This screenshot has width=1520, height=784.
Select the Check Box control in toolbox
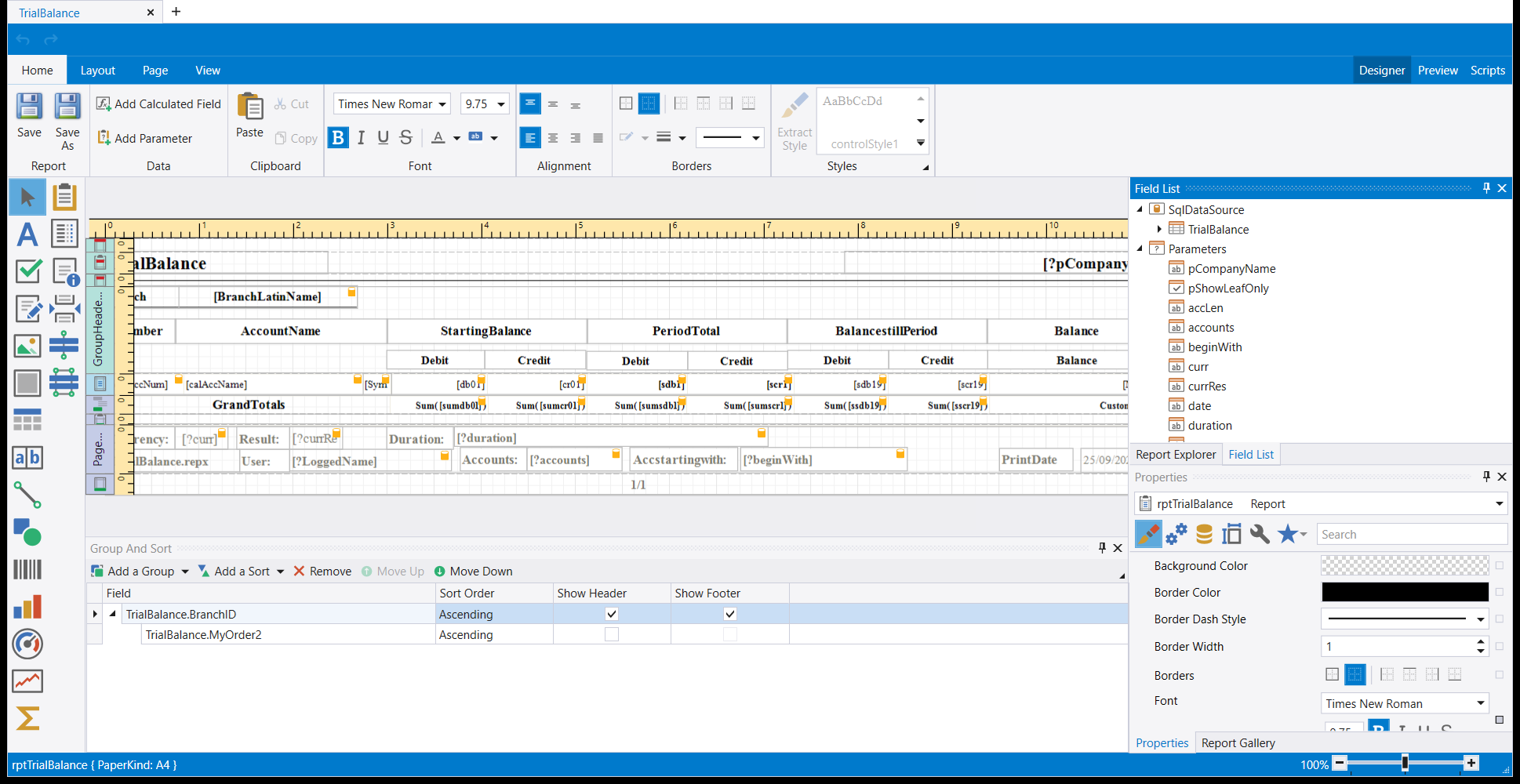click(28, 271)
